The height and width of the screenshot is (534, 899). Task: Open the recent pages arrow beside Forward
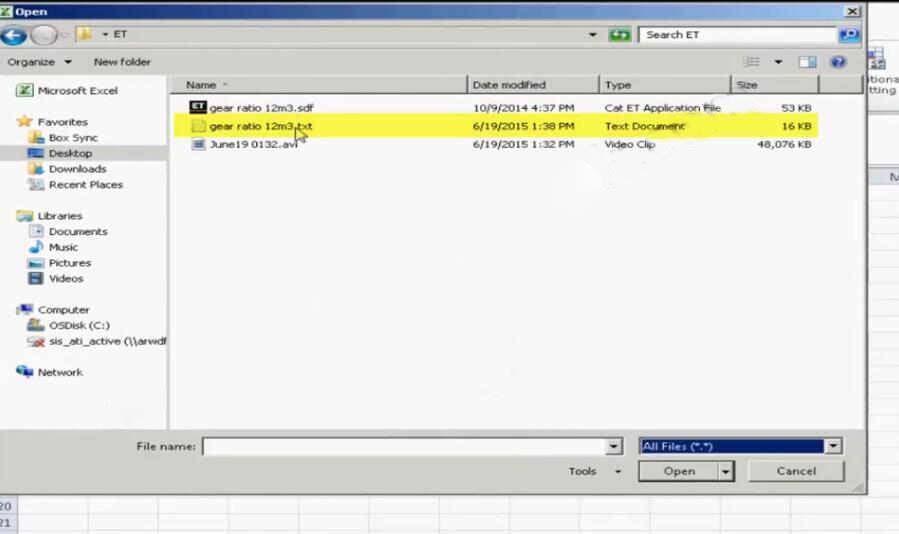click(65, 35)
